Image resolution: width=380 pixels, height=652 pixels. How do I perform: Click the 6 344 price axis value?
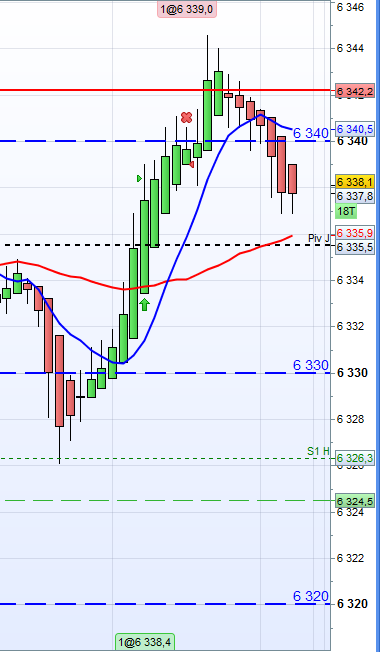coord(350,49)
